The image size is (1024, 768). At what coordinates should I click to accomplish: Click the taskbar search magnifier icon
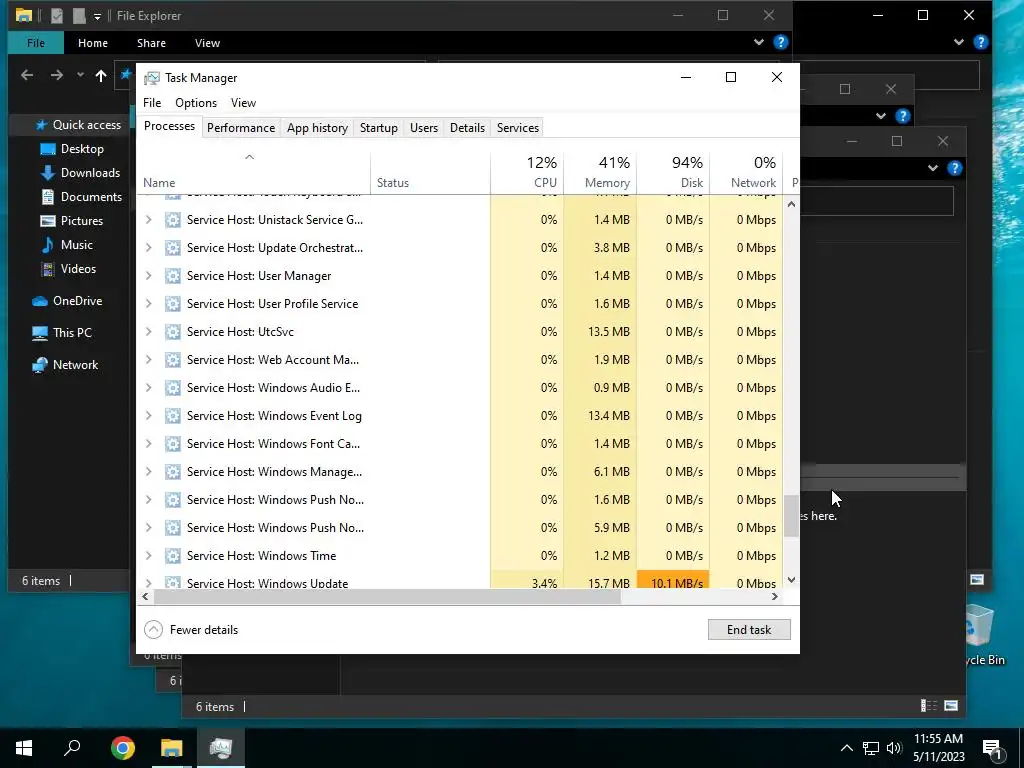pyautogui.click(x=72, y=748)
